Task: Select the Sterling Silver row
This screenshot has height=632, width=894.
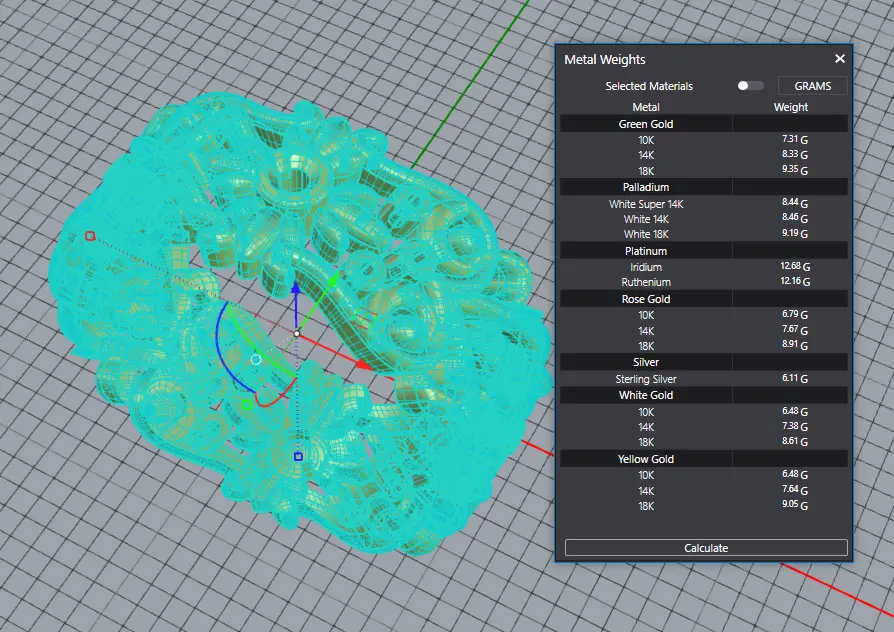Action: (646, 379)
